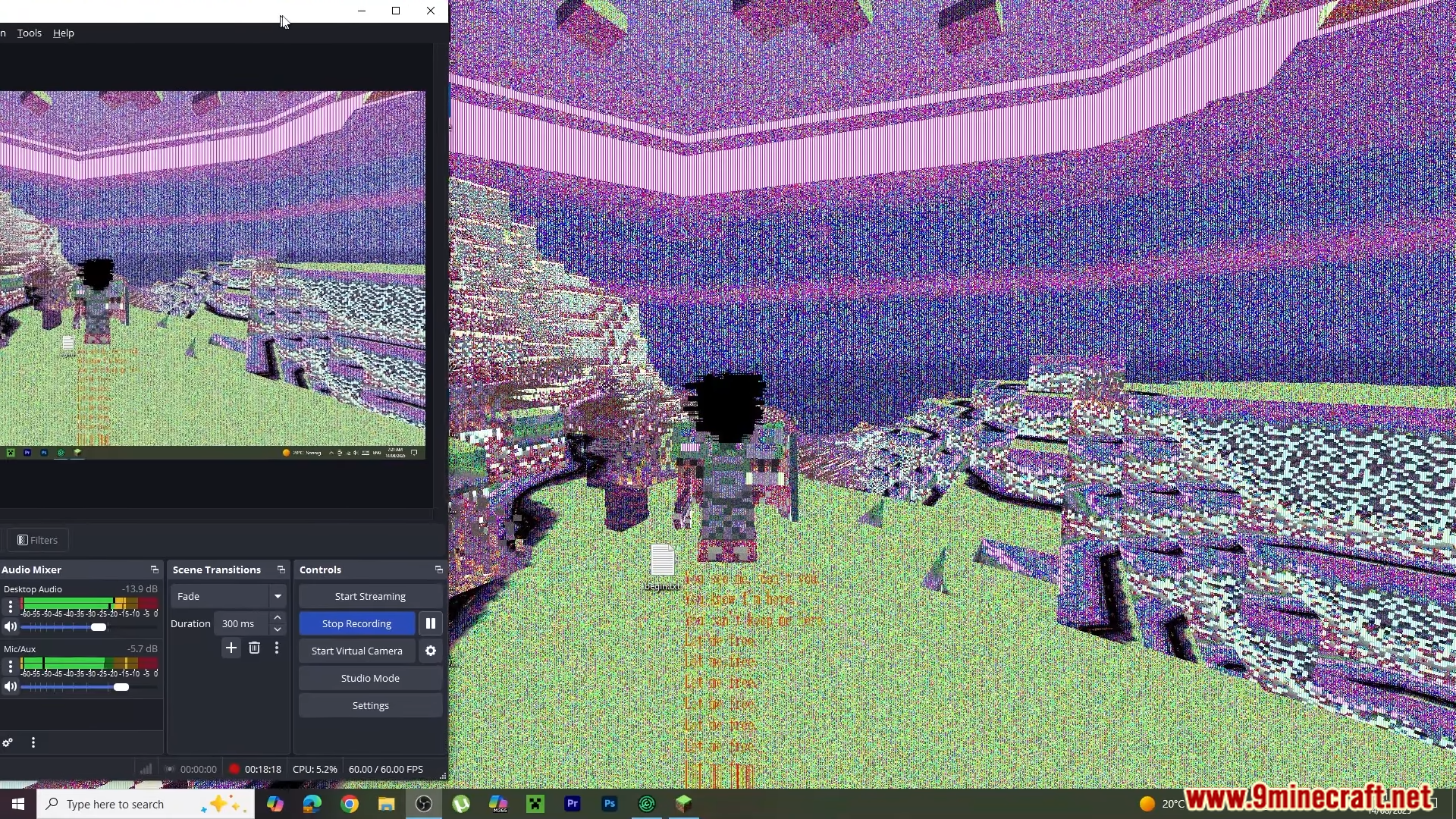Viewport: 1456px width, 819px height.
Task: Configure virtual camera gear icon
Action: point(431,651)
